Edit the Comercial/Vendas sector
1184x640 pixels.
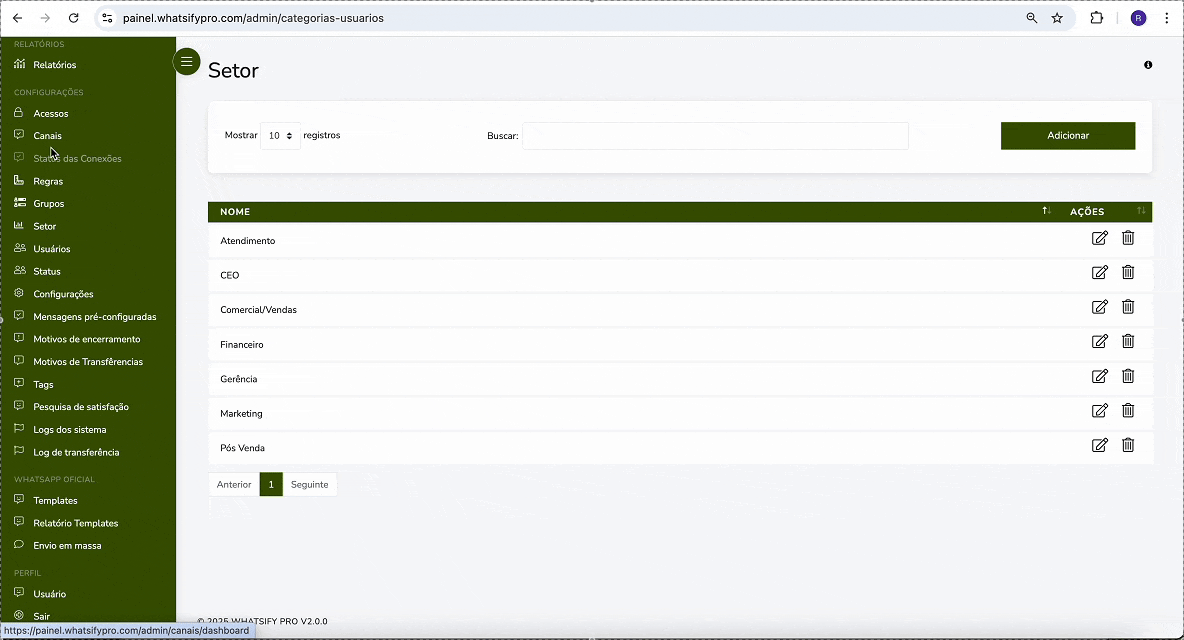(x=1099, y=307)
